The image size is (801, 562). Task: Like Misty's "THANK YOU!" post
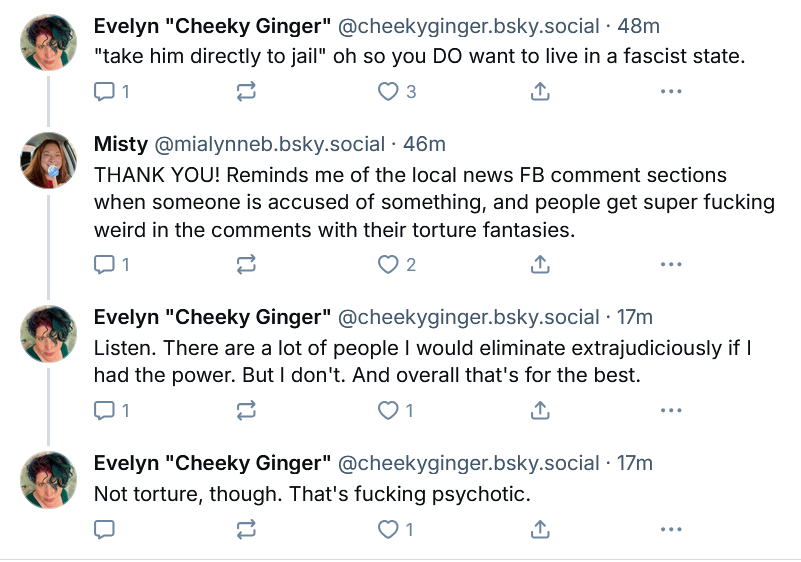(x=388, y=265)
